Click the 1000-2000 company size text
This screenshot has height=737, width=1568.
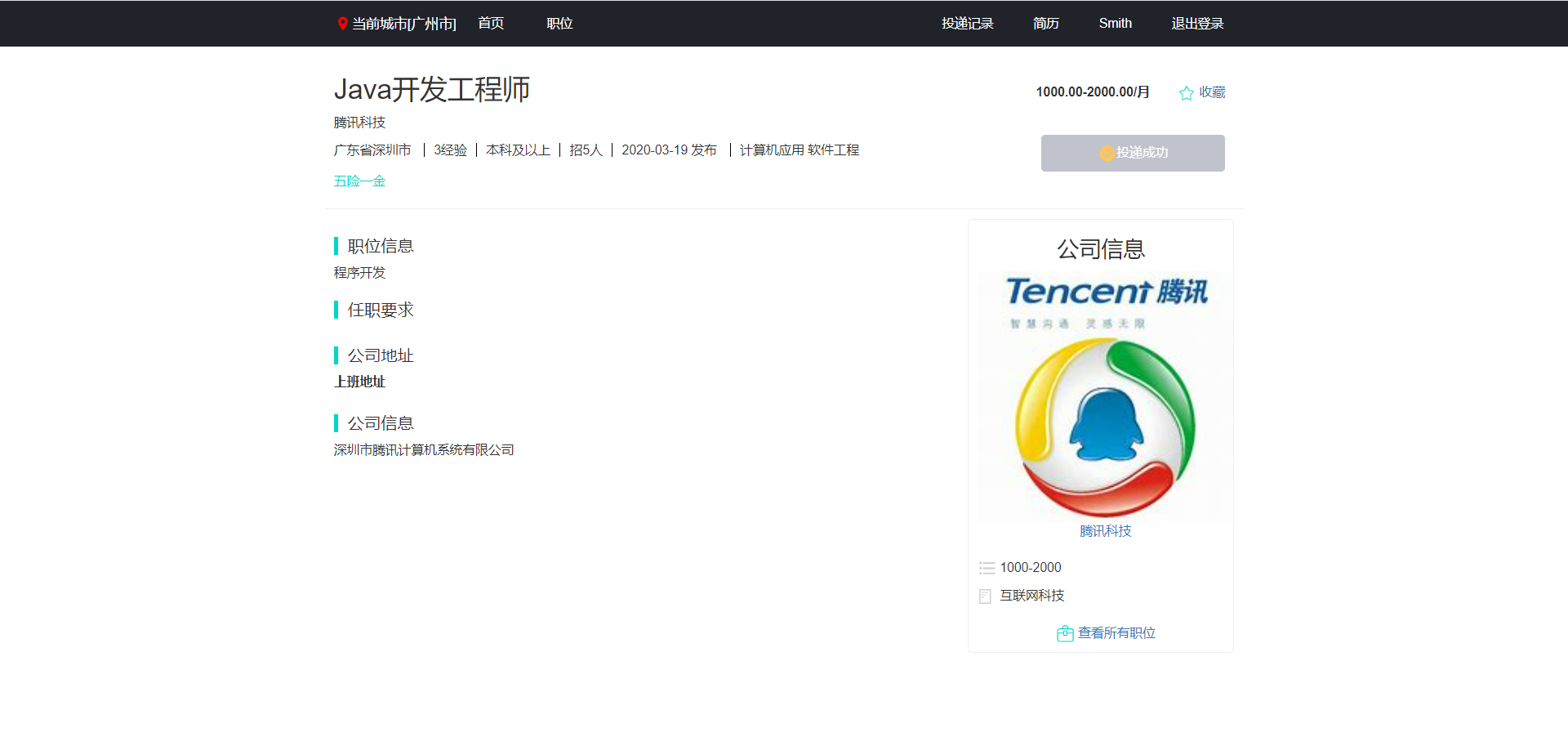(1031, 568)
